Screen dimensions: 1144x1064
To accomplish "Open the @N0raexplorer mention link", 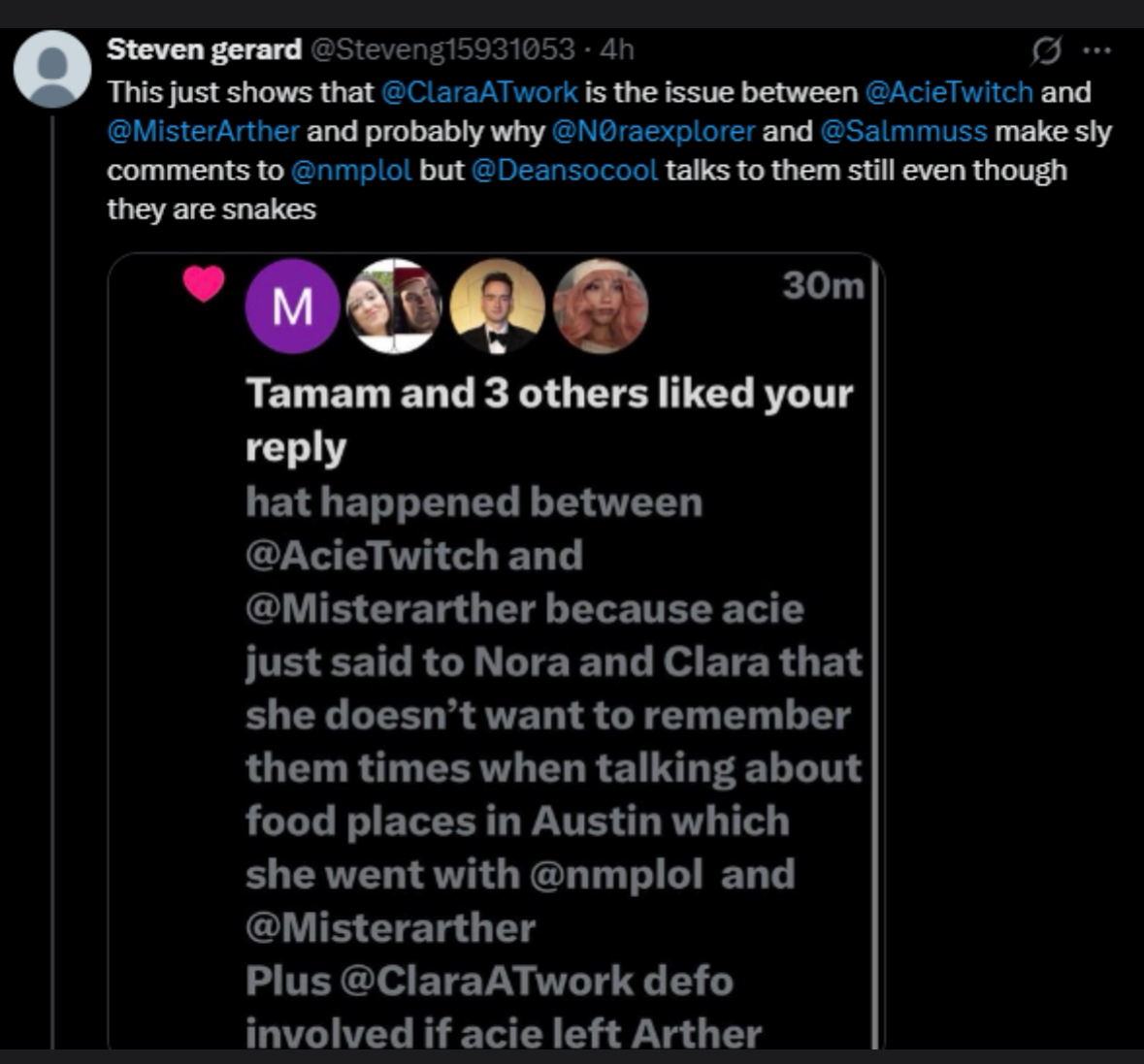I will 653,131.
